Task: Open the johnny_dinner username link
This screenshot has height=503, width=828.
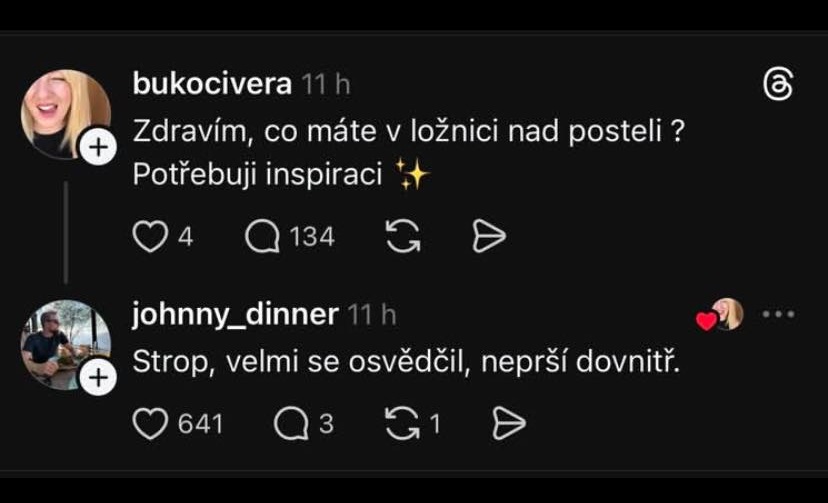Action: [235, 315]
